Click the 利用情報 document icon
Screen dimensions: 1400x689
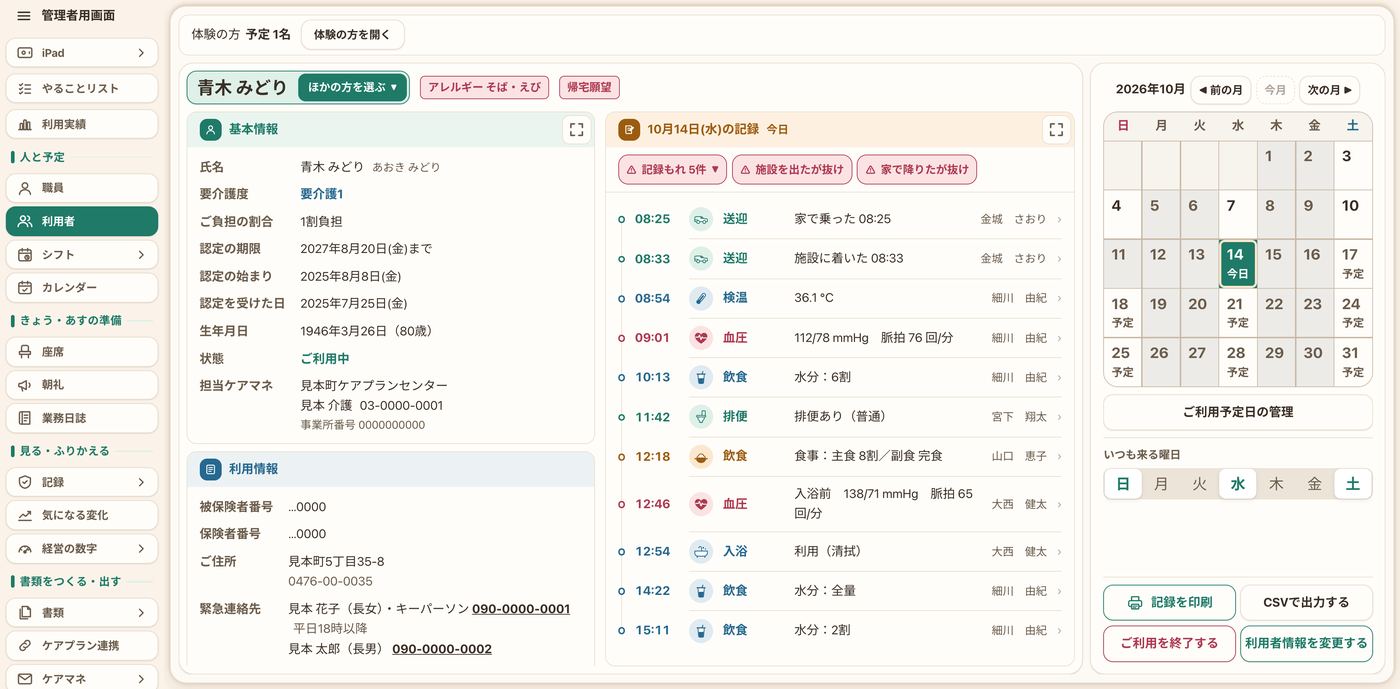[210, 469]
